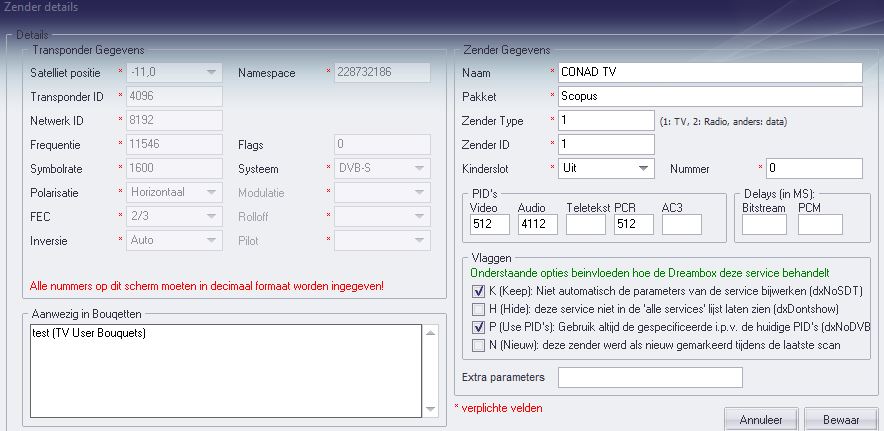Click the Naam field containing CONAD TV
This screenshot has width=884, height=431.
tap(710, 72)
